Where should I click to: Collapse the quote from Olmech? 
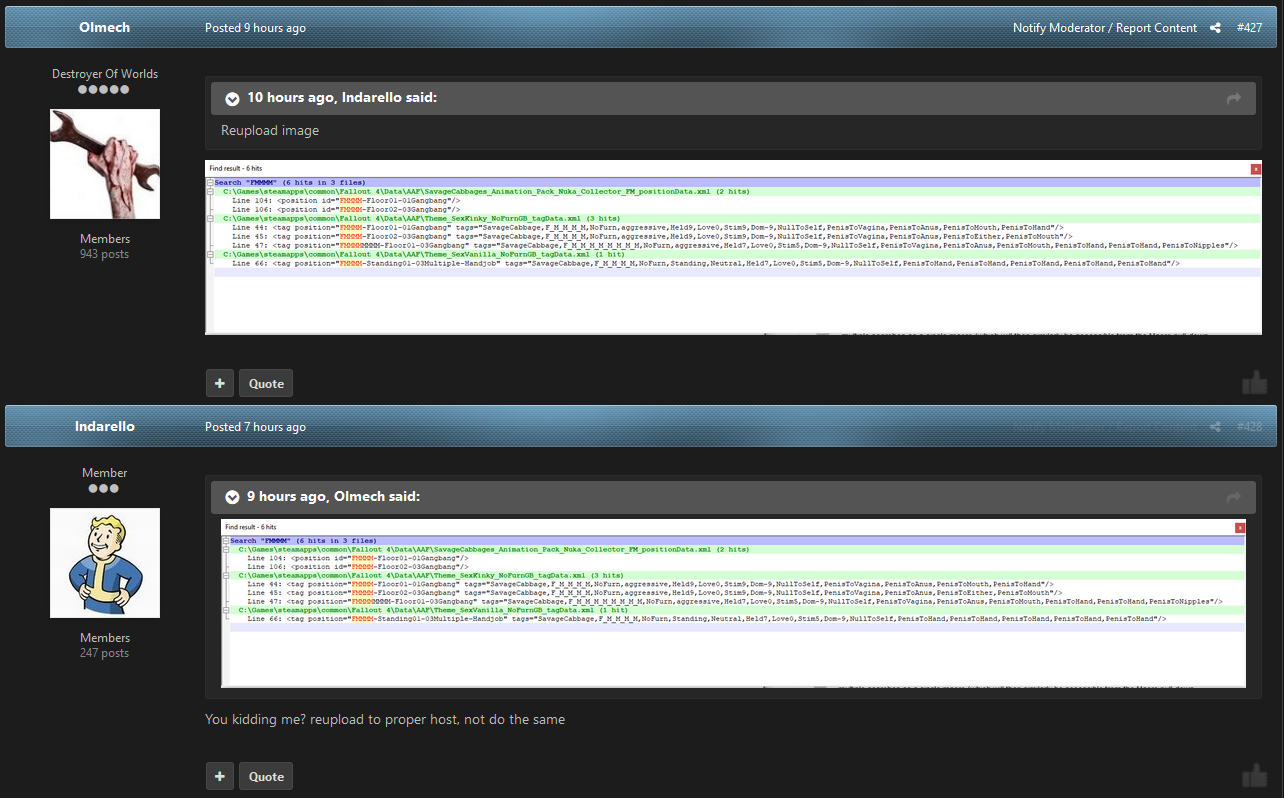point(232,497)
